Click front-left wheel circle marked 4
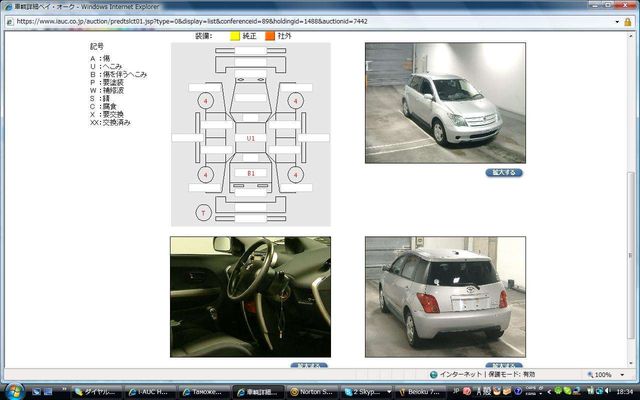640x400 pixels. tap(206, 101)
